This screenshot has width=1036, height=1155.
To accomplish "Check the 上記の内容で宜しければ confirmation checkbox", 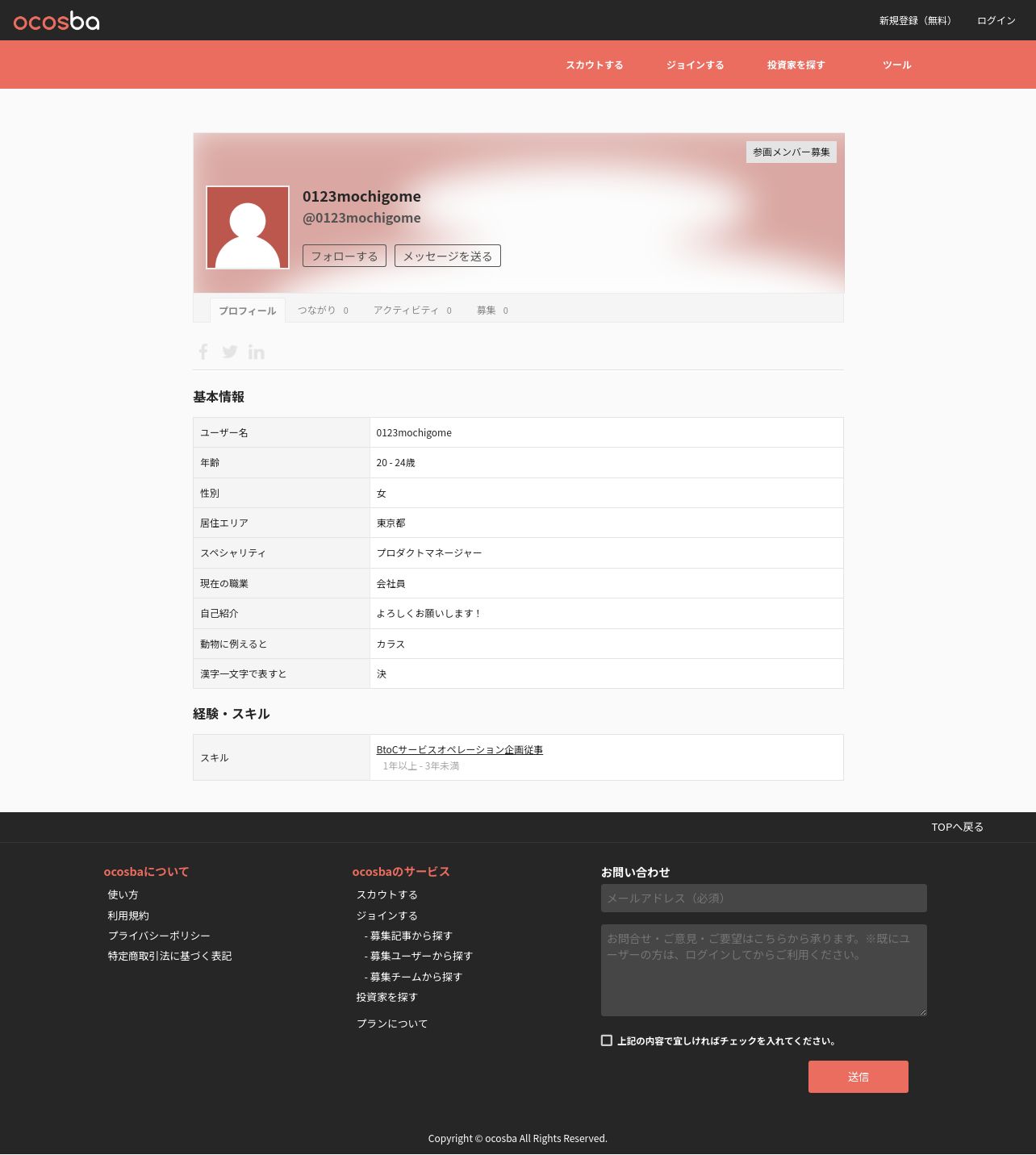I will (607, 1040).
